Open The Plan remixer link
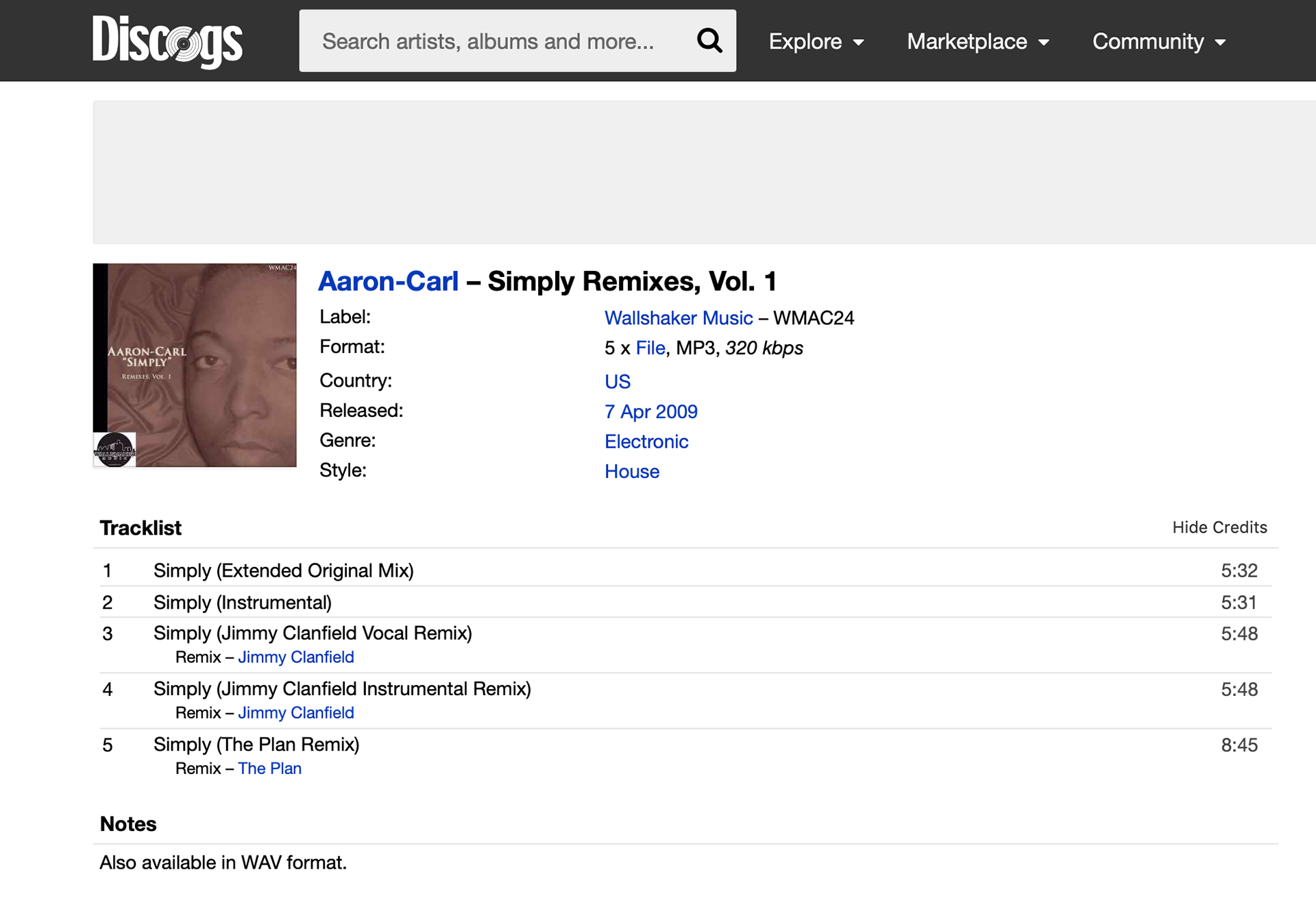1316x905 pixels. (x=269, y=769)
